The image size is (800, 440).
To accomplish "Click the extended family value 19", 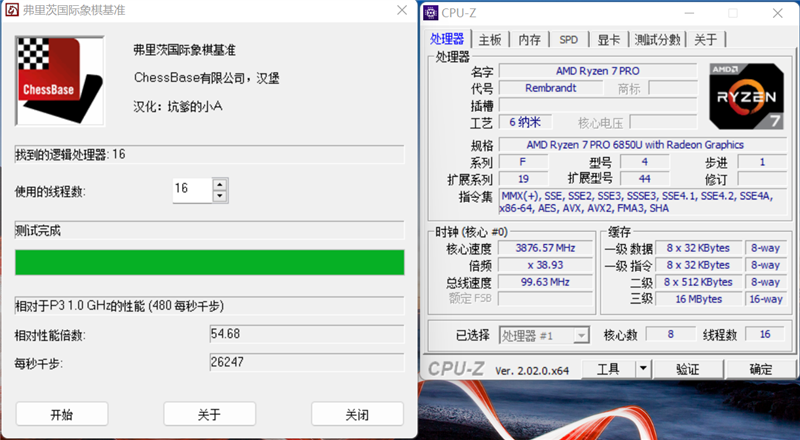I will 523,179.
